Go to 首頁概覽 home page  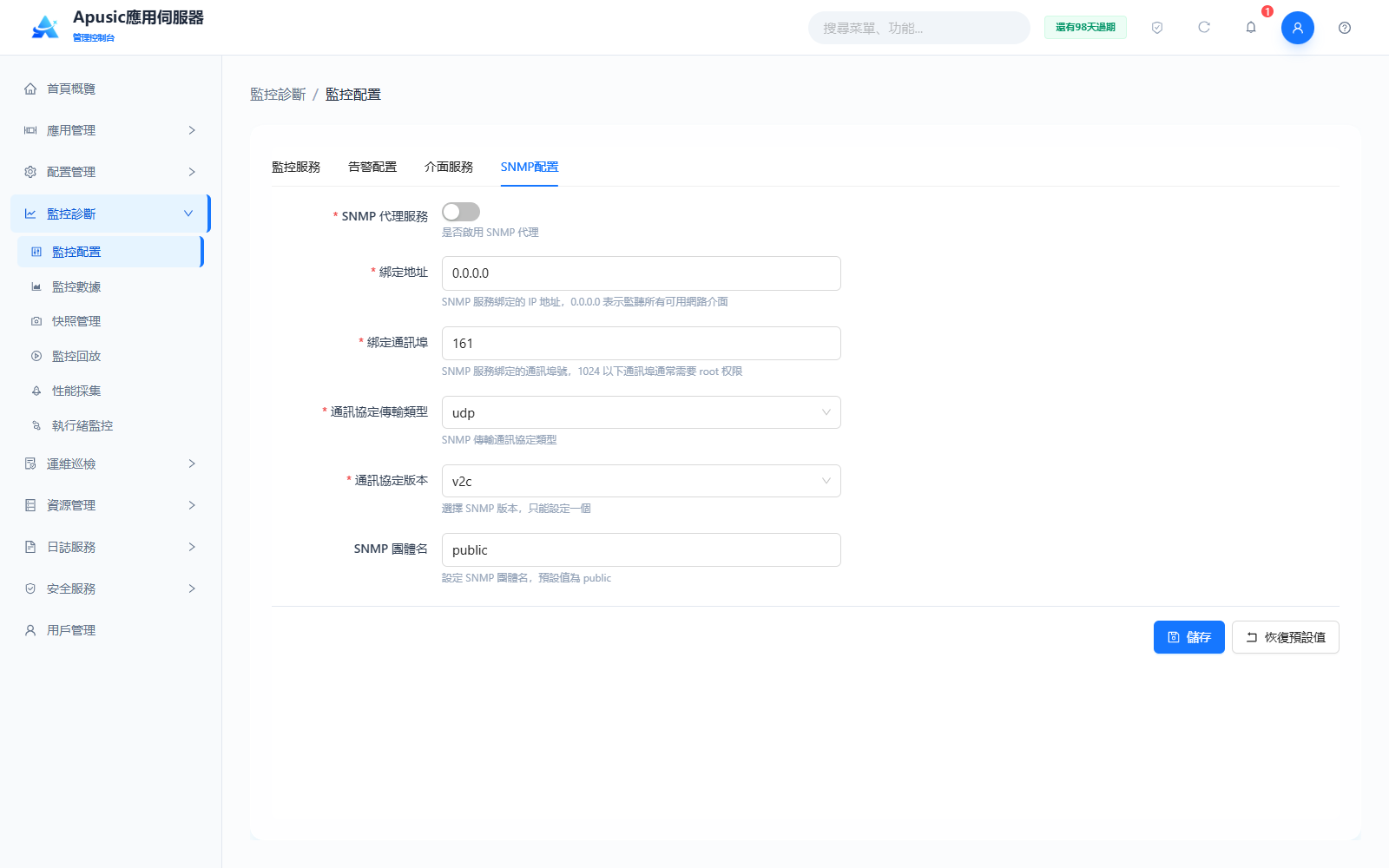110,89
